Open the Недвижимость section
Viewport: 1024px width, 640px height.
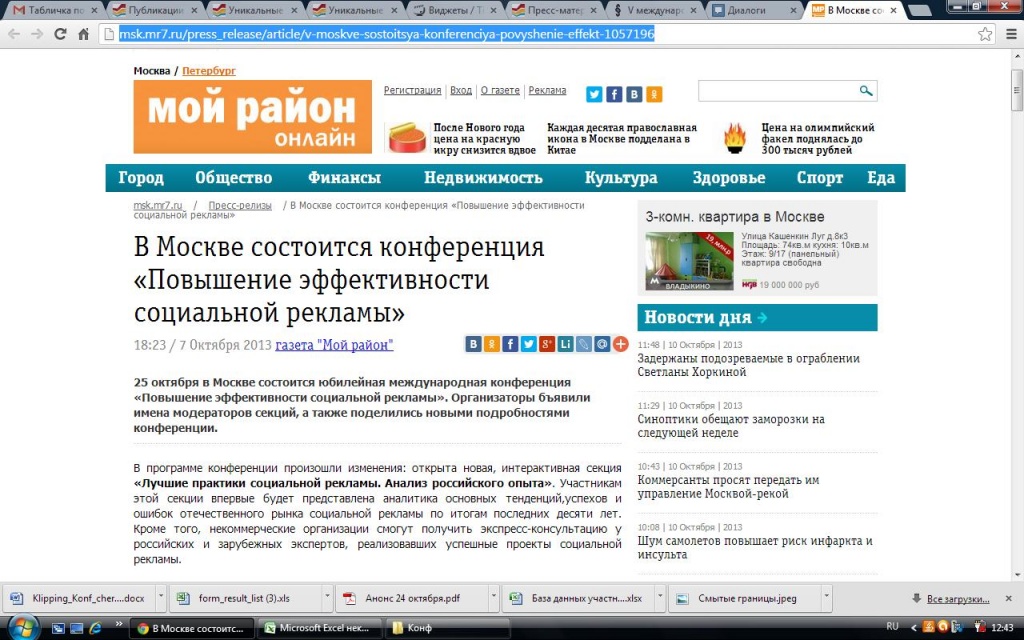[483, 178]
